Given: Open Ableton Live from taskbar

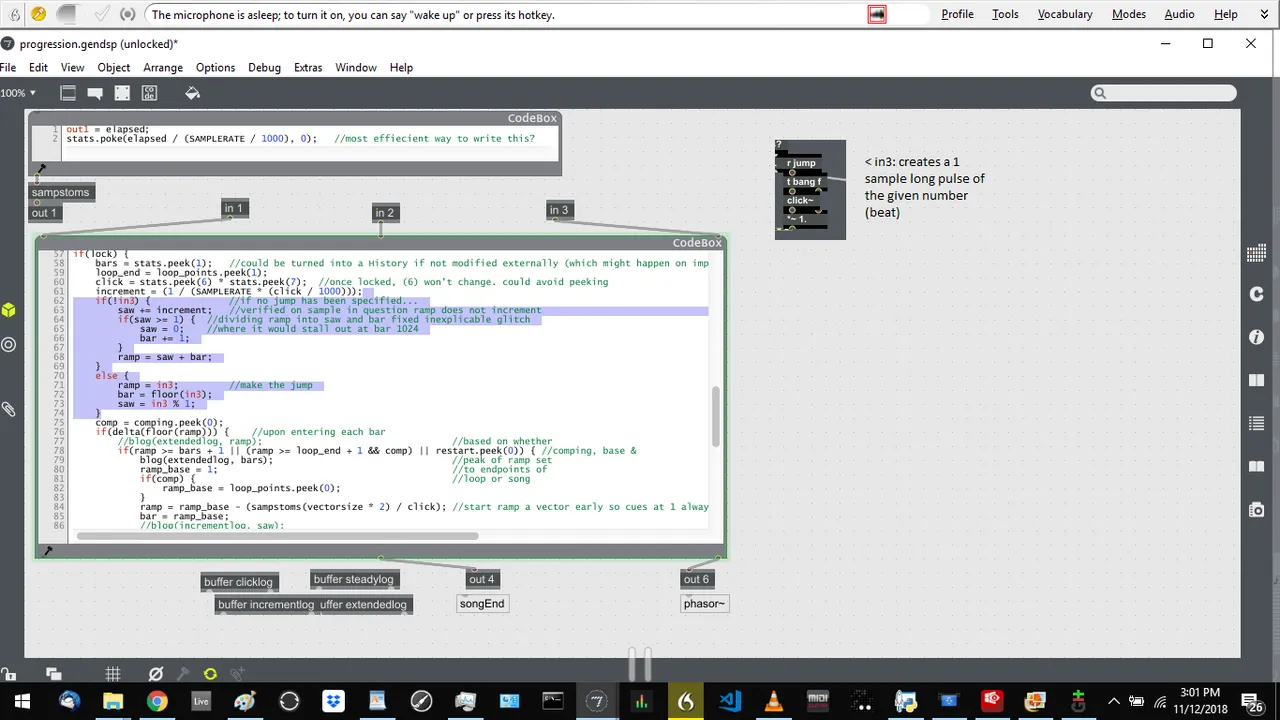Looking at the screenshot, I should click(201, 701).
